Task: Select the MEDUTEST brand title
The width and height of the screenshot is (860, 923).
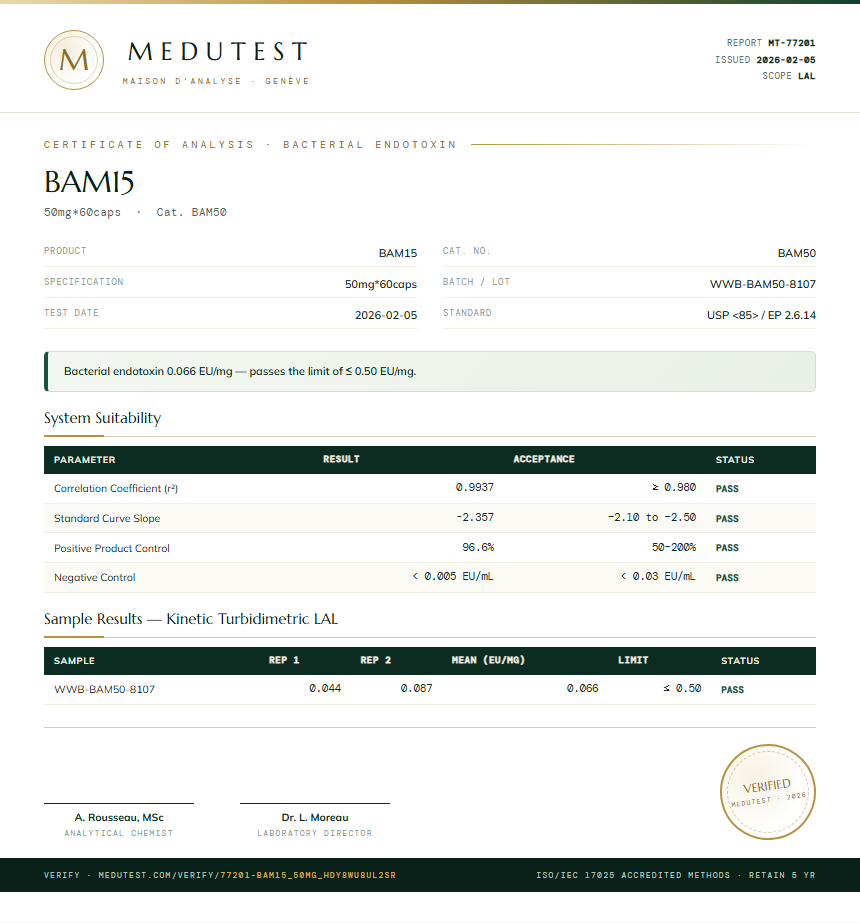Action: 218,51
